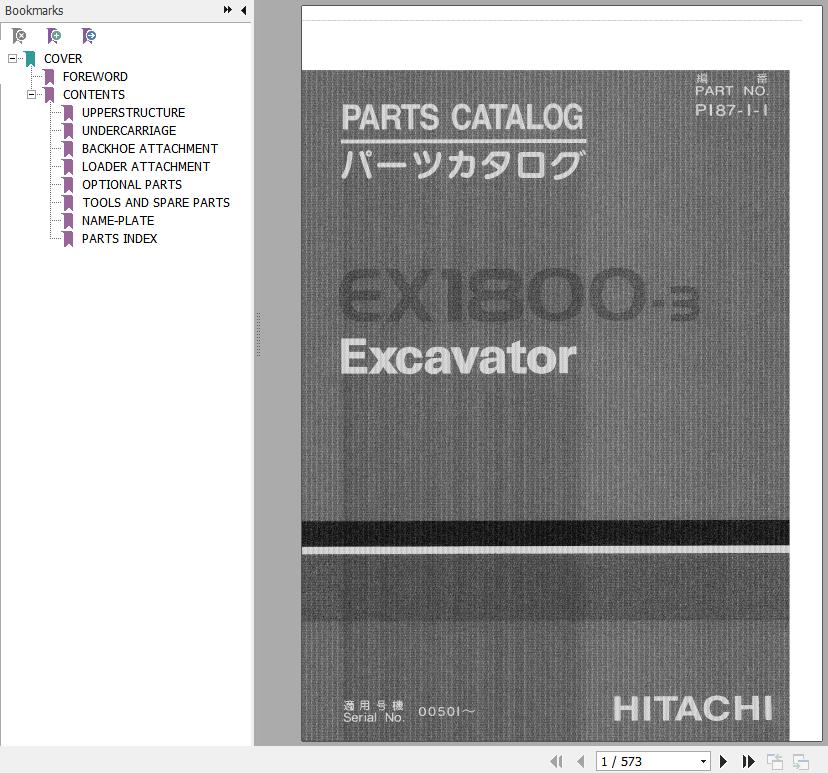
Task: Jump to the UNDERCARRIAGE section
Action: (x=129, y=130)
